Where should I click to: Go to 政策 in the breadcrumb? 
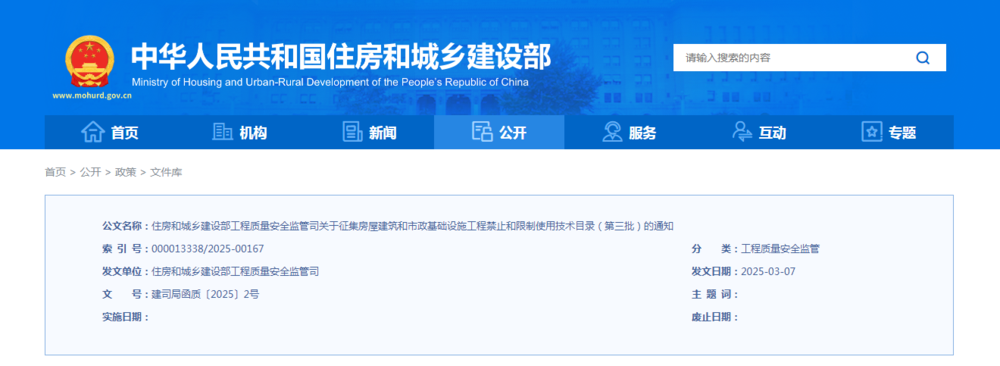pos(125,172)
